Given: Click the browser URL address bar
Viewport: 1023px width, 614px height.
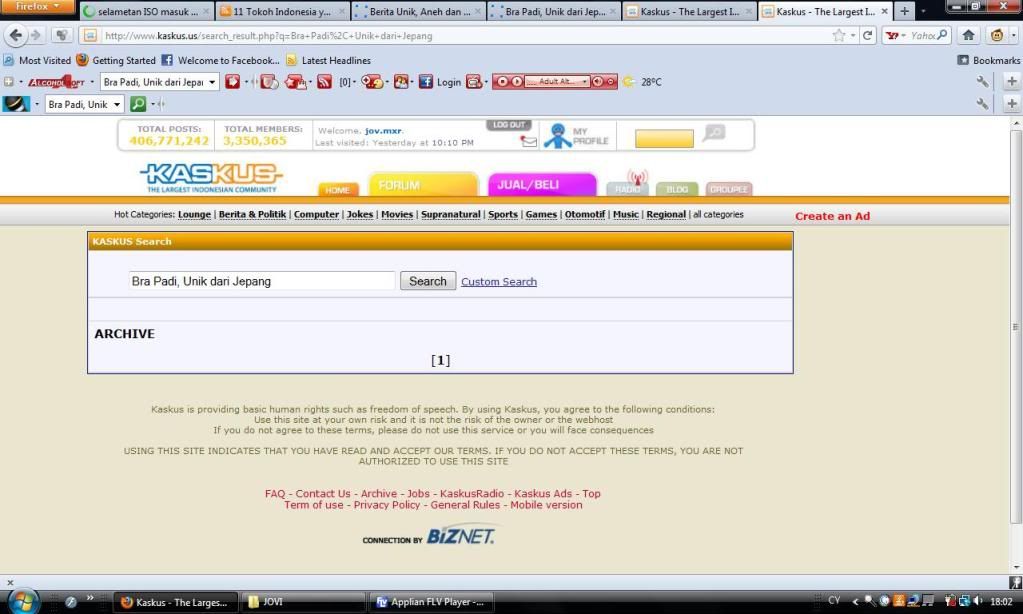Looking at the screenshot, I should pyautogui.click(x=465, y=36).
